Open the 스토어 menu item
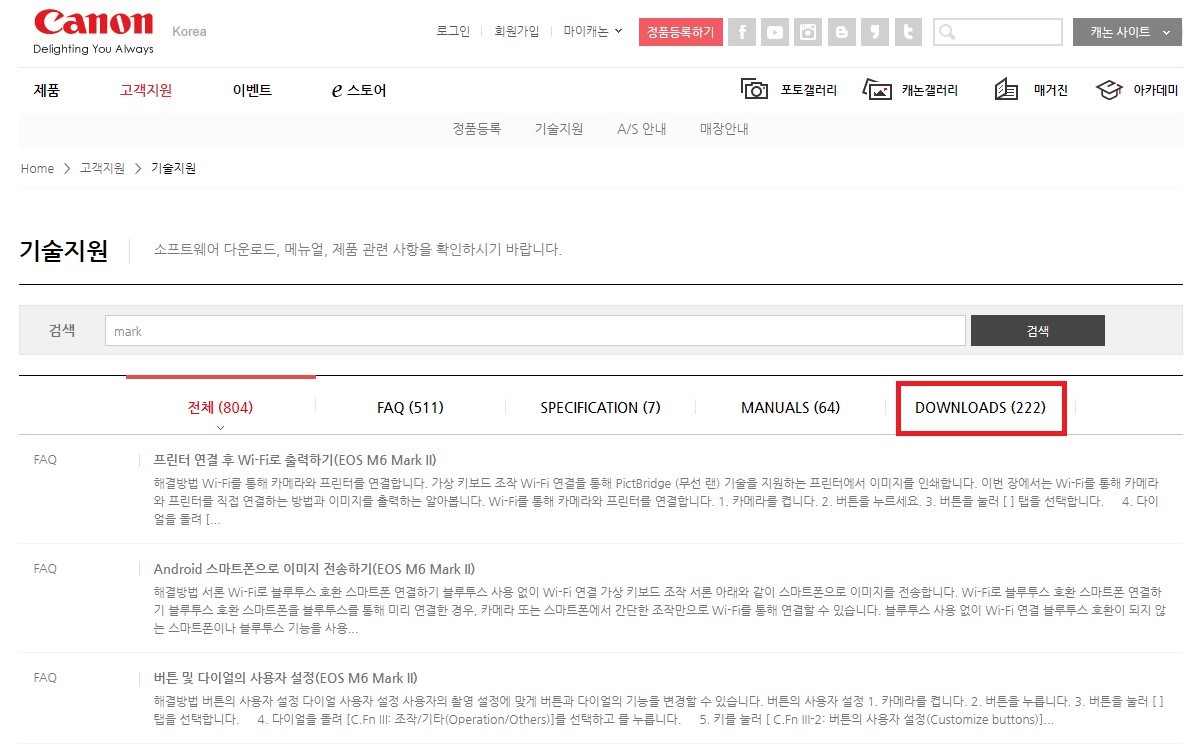 coord(367,90)
